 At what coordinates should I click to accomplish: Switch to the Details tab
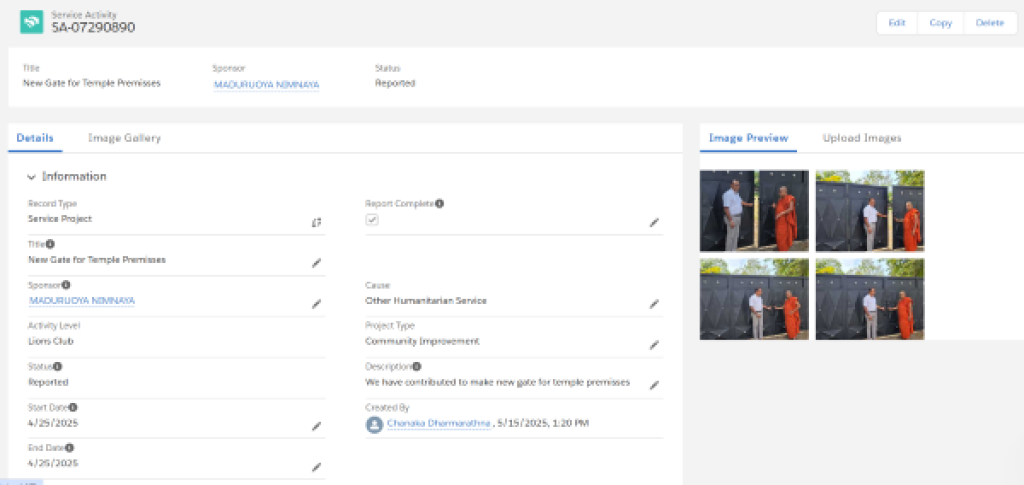click(x=35, y=138)
